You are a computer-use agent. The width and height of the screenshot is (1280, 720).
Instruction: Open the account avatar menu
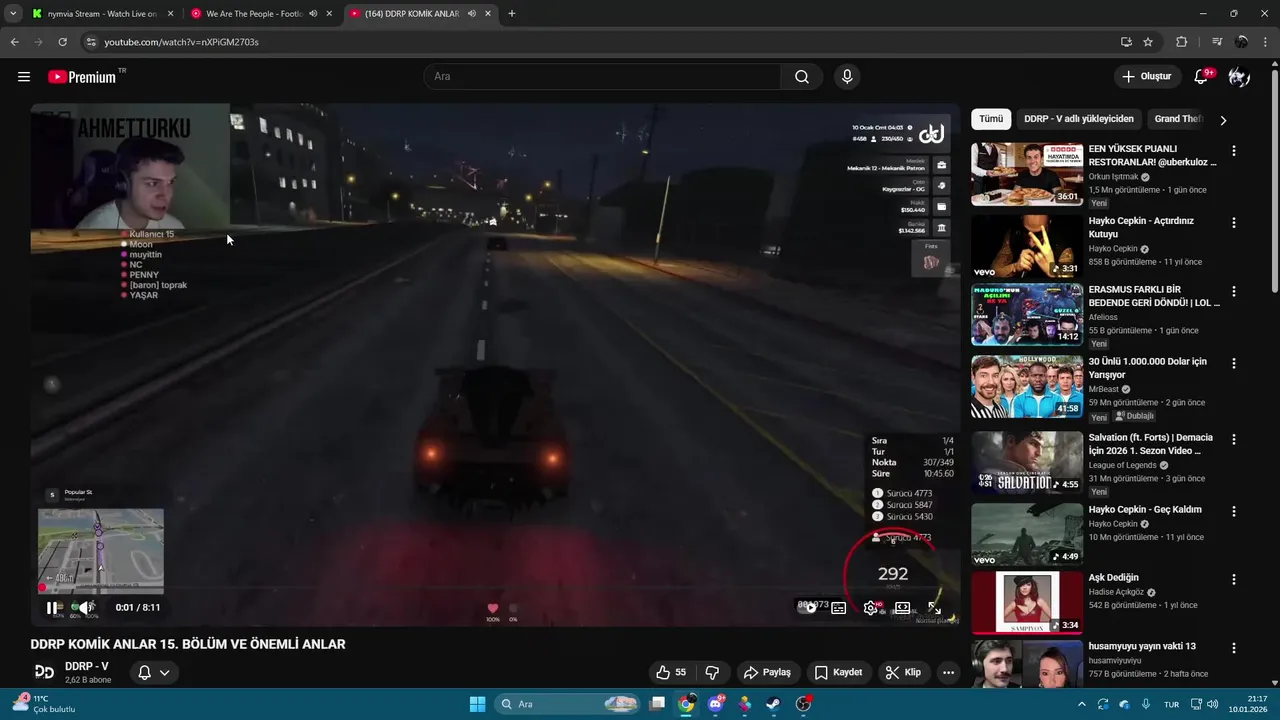click(1239, 77)
